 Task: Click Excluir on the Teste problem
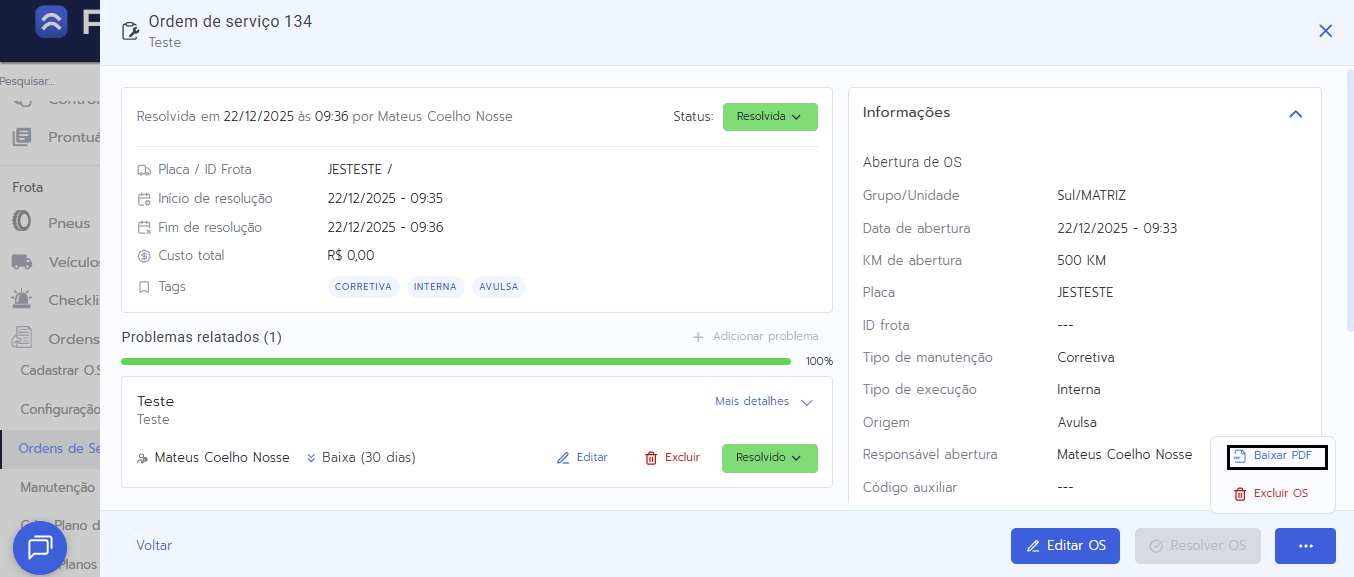672,458
